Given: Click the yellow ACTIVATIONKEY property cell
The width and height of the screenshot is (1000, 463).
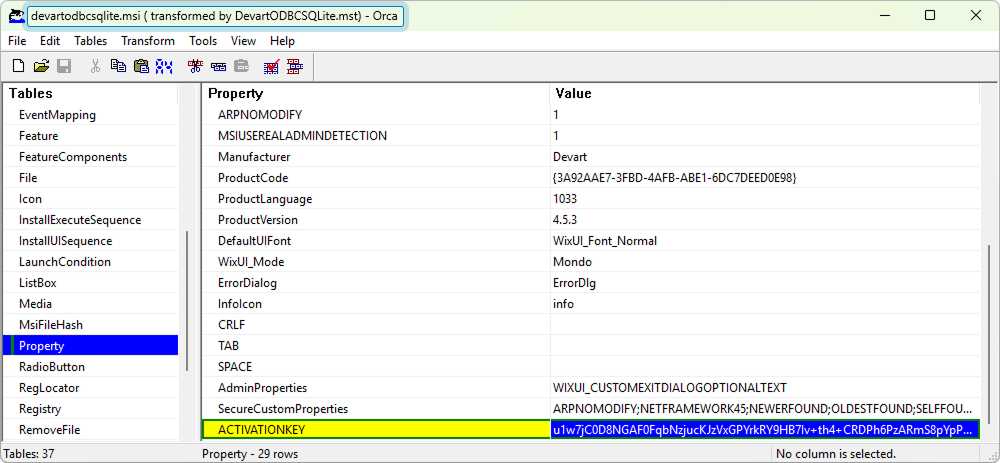Looking at the screenshot, I should coord(376,430).
